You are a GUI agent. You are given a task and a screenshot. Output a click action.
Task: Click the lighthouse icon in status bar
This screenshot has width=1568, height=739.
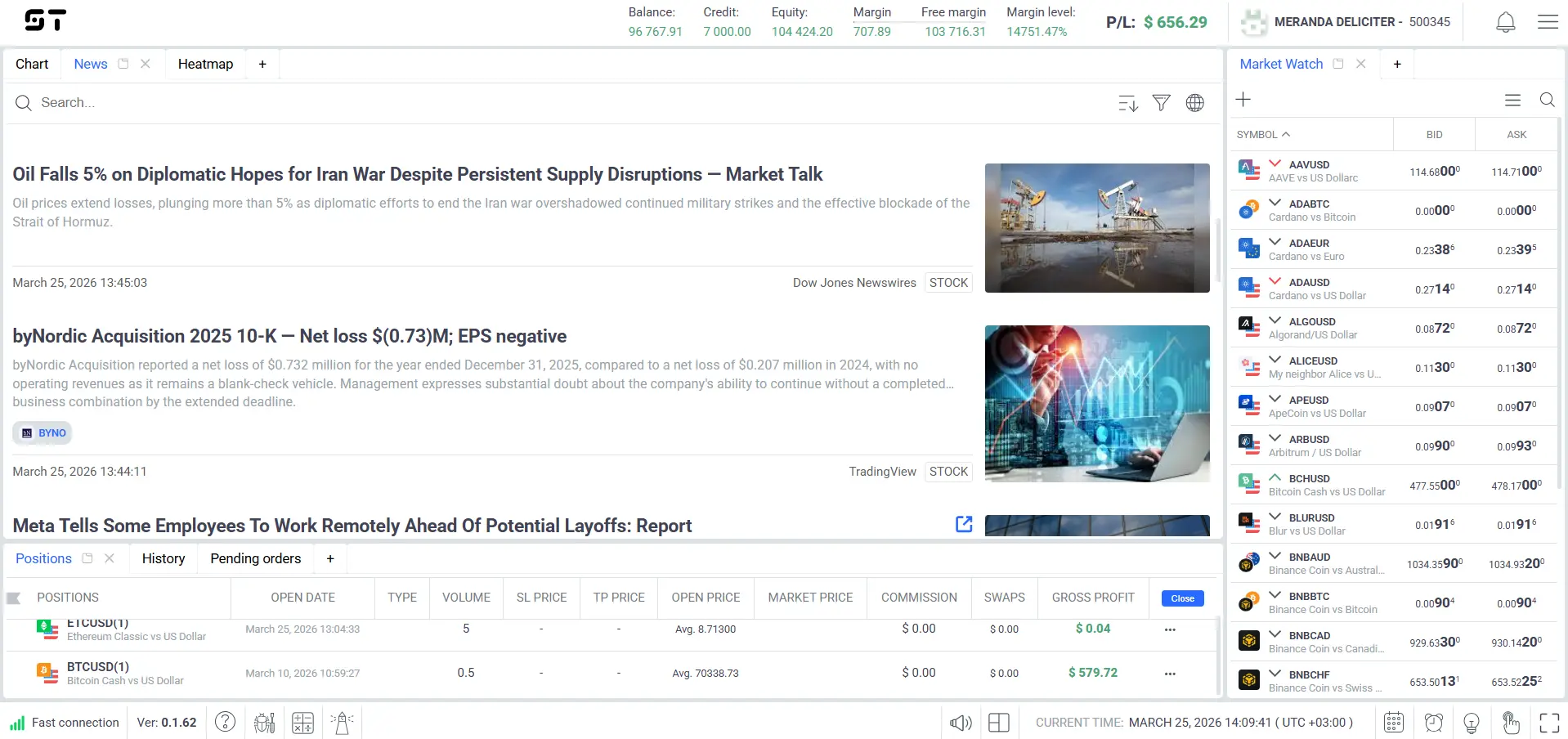point(342,723)
